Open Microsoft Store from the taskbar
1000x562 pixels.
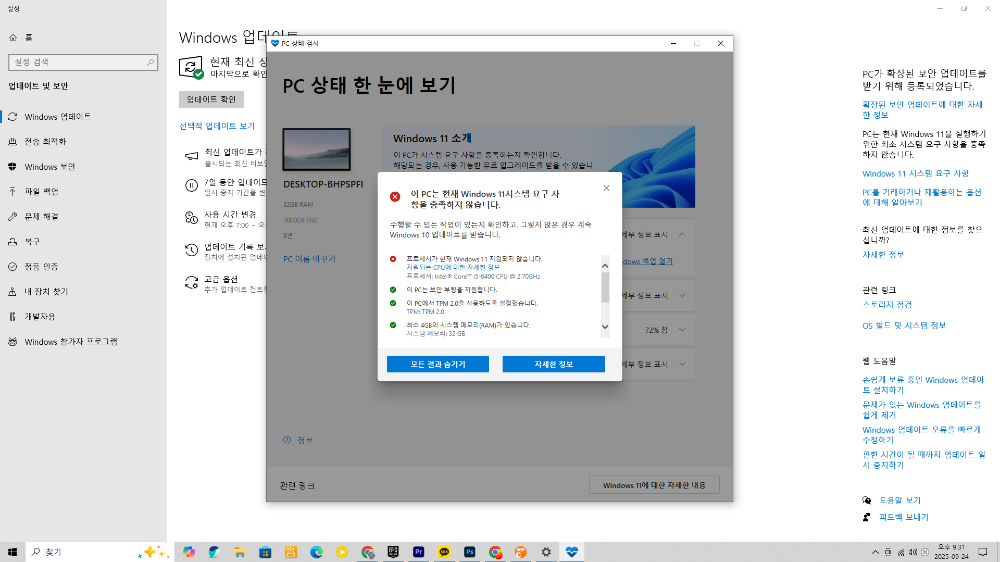pyautogui.click(x=265, y=552)
